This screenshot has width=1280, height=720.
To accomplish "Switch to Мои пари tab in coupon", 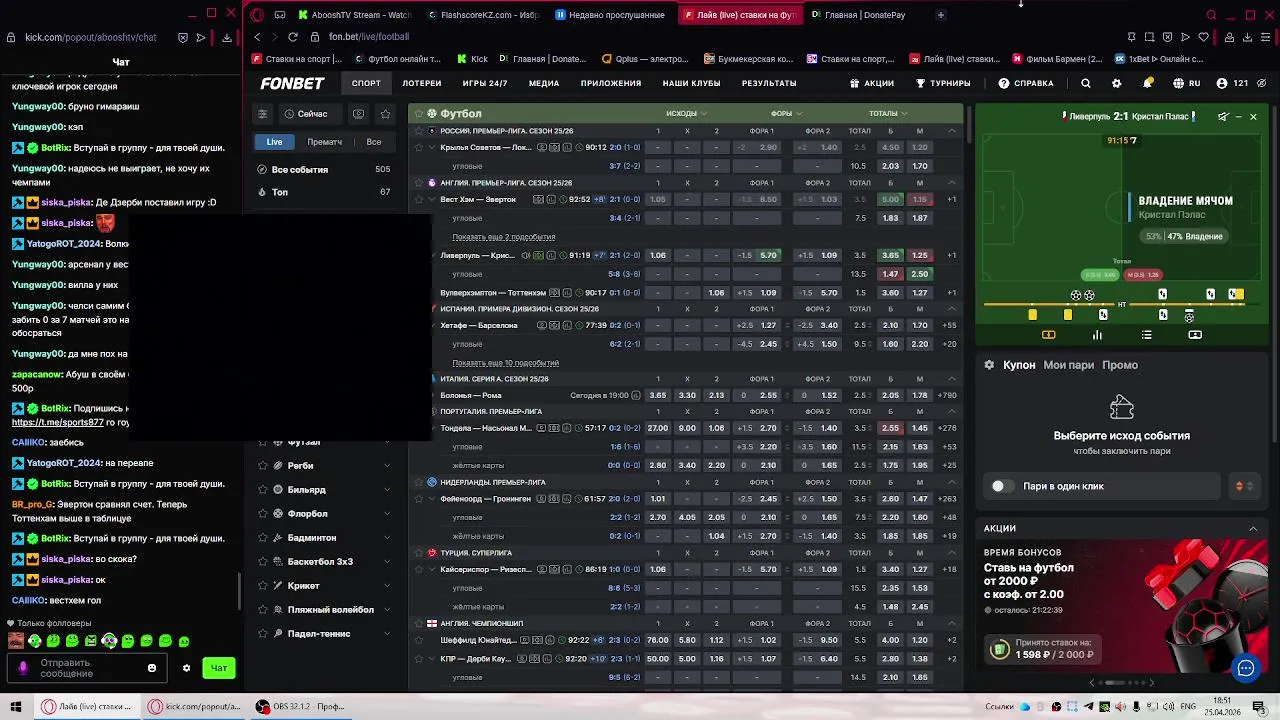I will point(1069,365).
